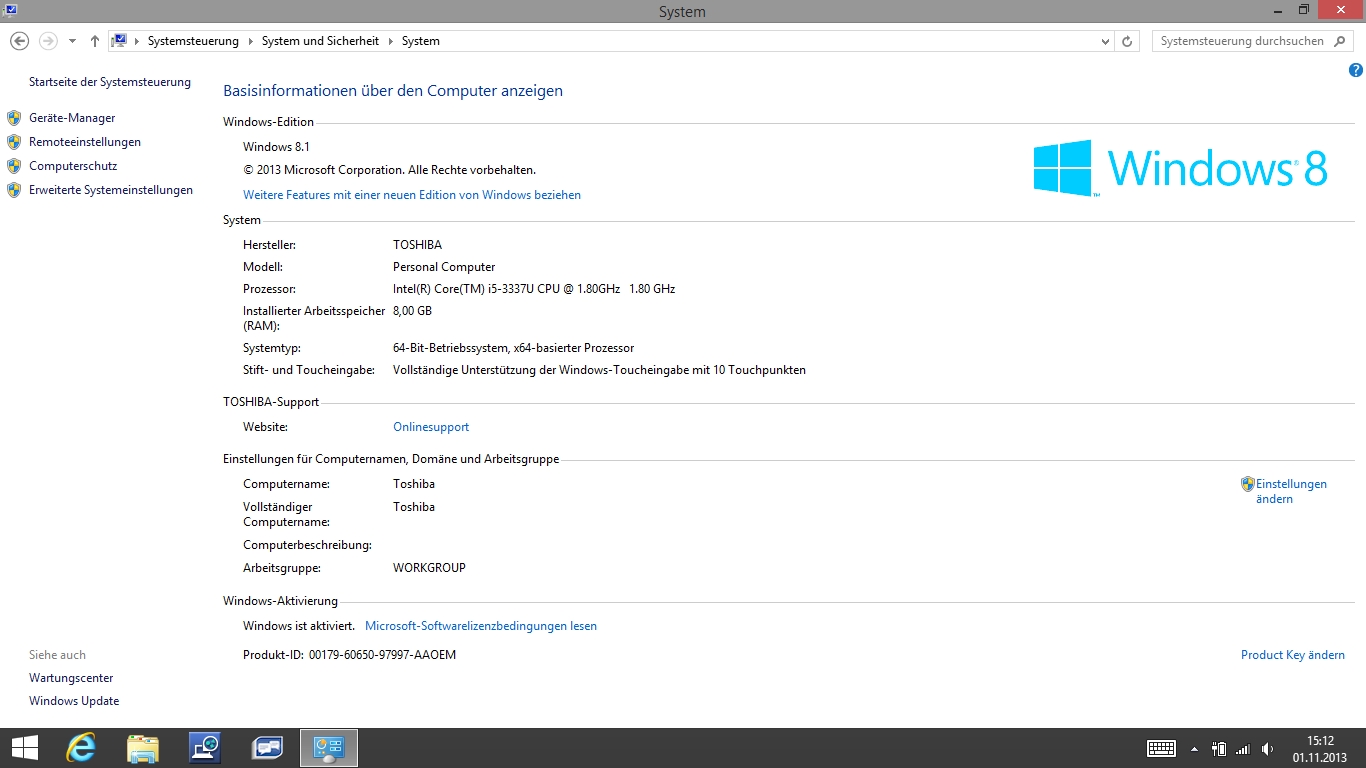Open Remoteeinstellungen
This screenshot has width=1366, height=768.
(x=85, y=142)
